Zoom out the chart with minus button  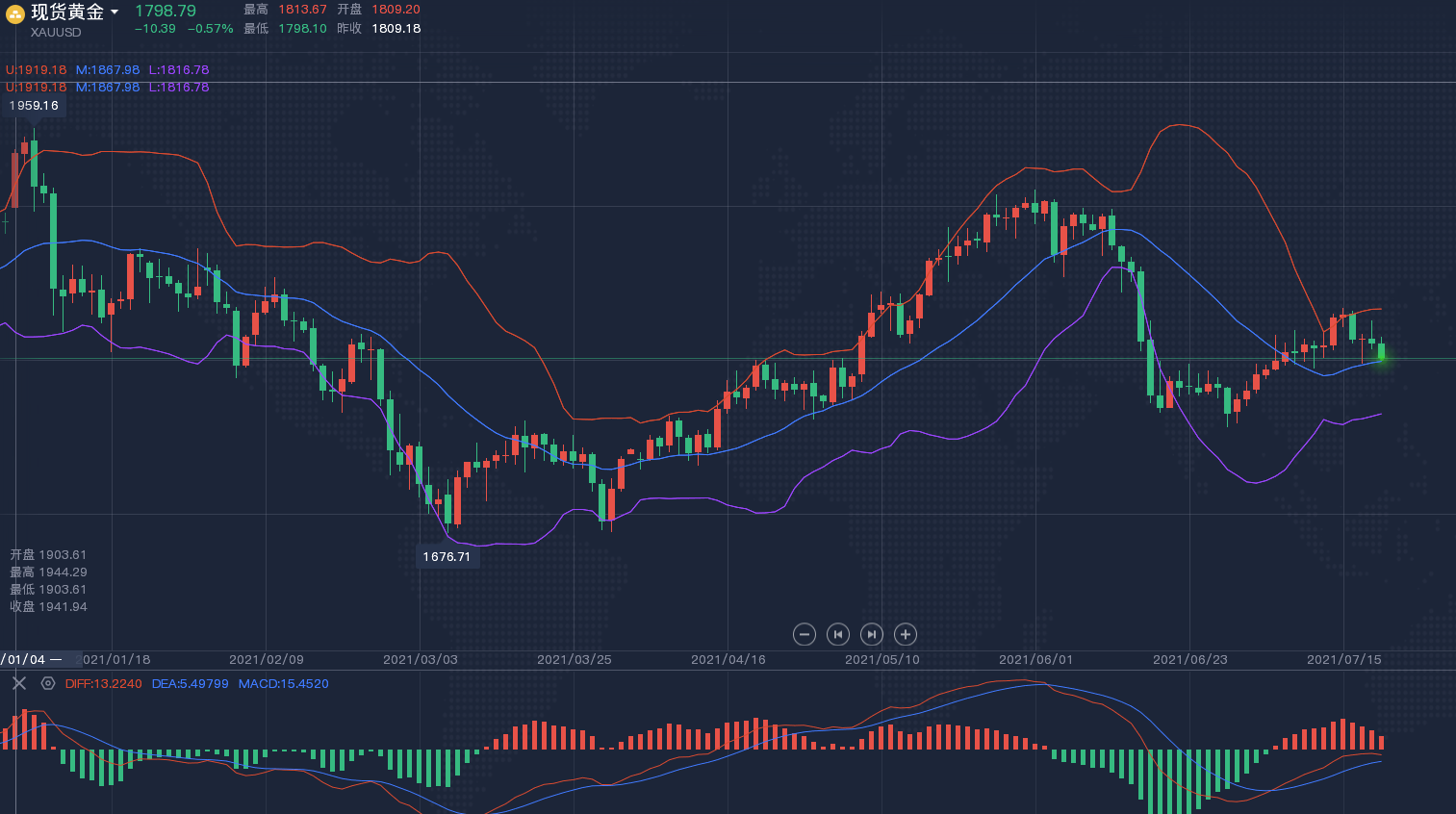click(x=805, y=634)
